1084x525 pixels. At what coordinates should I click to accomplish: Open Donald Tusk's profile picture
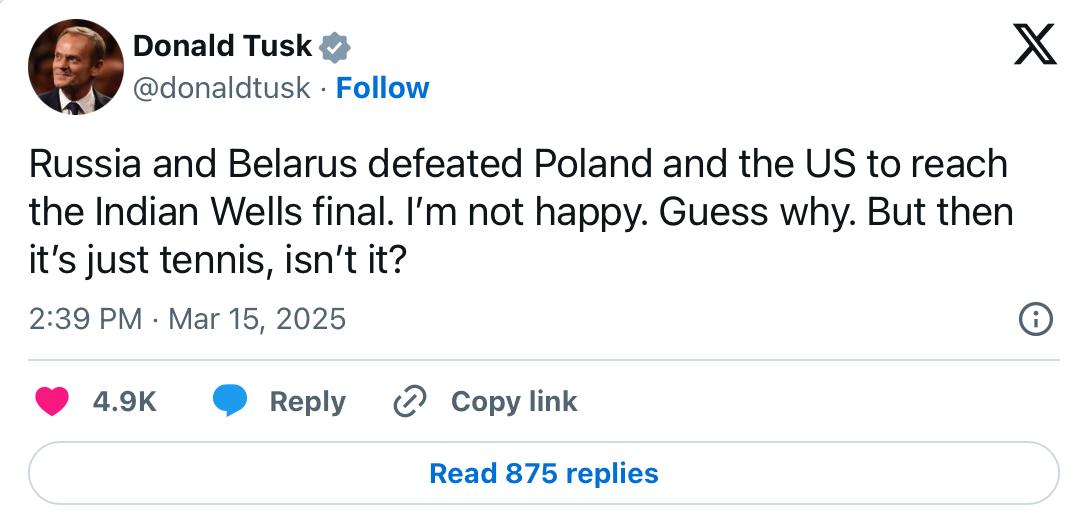(x=75, y=66)
